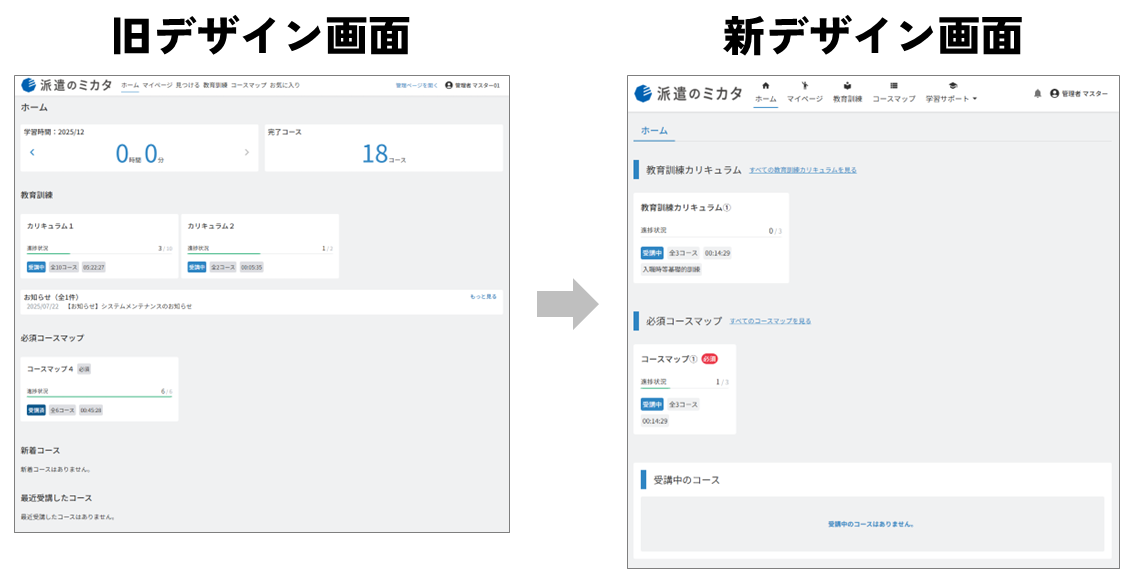Screen dimensions: 1135x583
Task: Click the gray 必須 tag on コースマップ4
Action: click(x=84, y=369)
